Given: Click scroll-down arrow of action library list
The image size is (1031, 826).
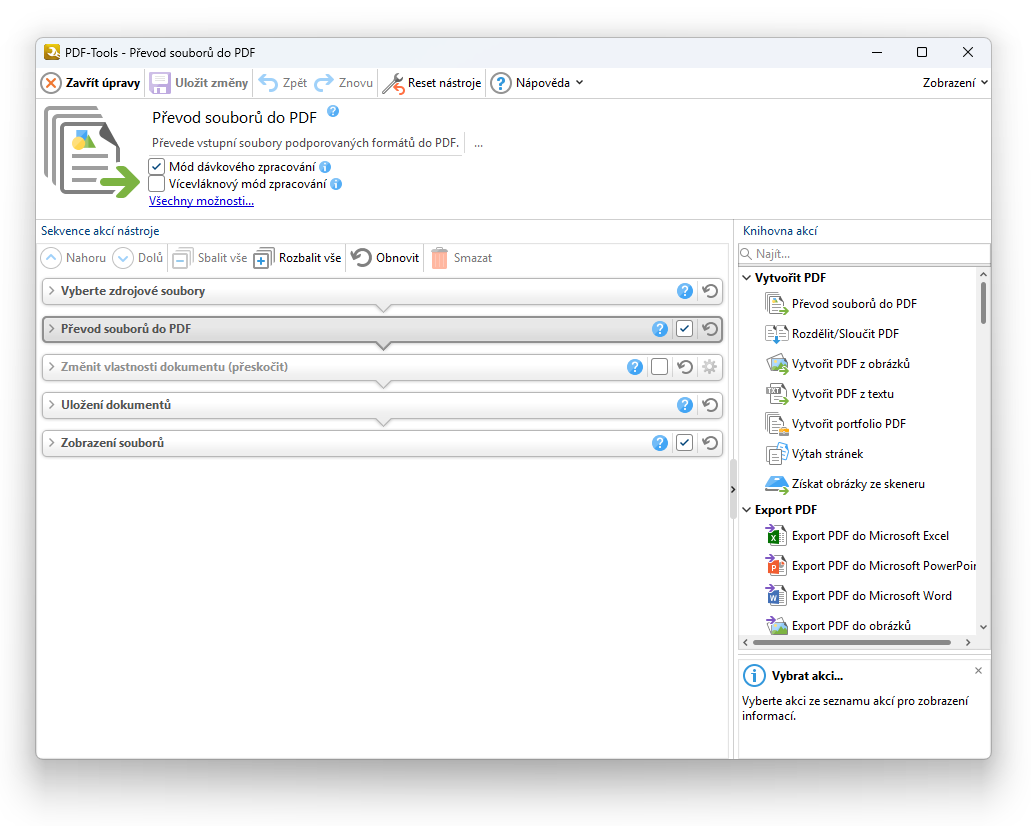Looking at the screenshot, I should coord(983,627).
